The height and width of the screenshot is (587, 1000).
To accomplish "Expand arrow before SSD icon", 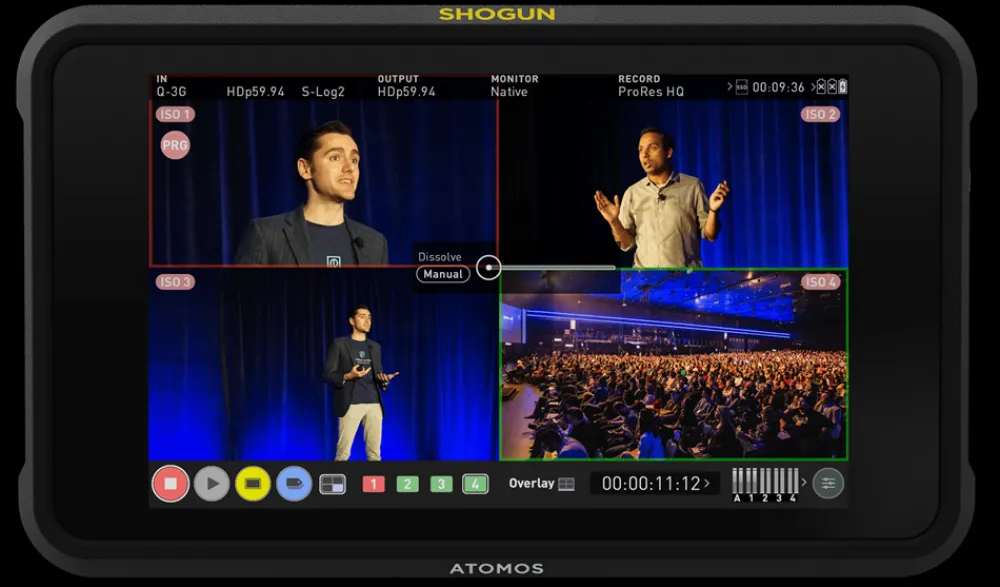I will [730, 87].
